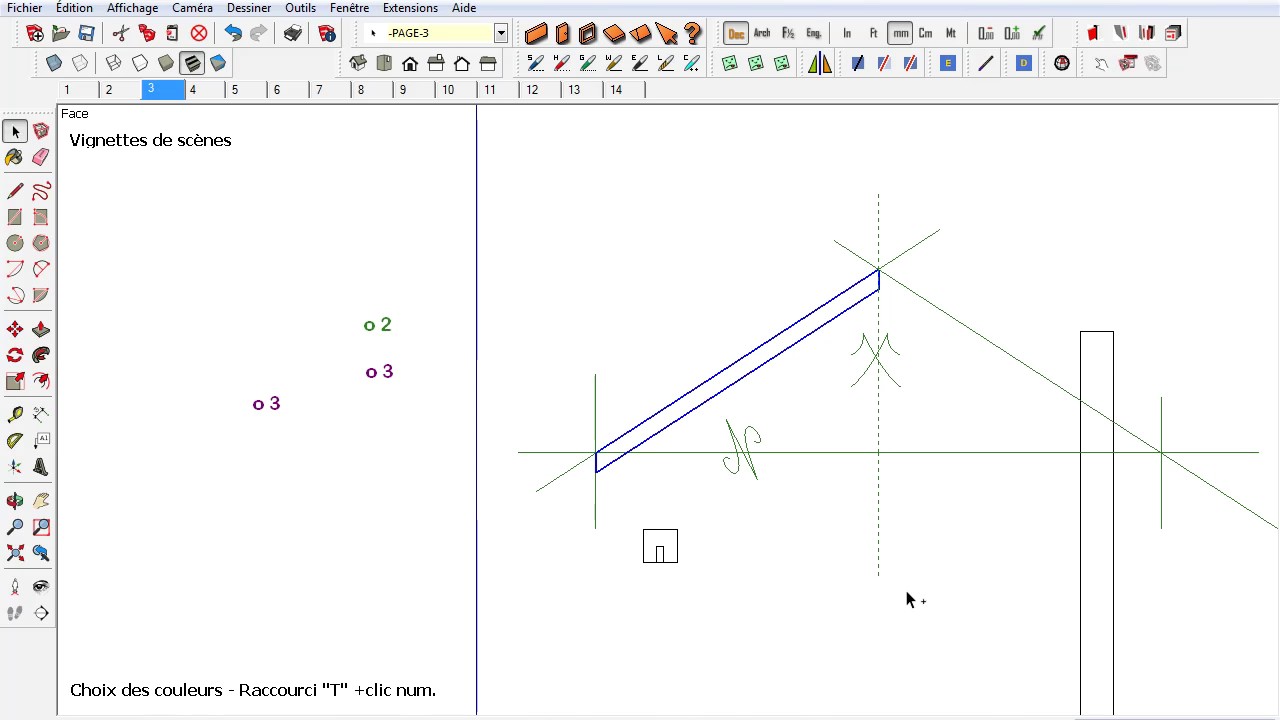Switch to scene tab 1
This screenshot has width=1280, height=720.
tap(78, 89)
